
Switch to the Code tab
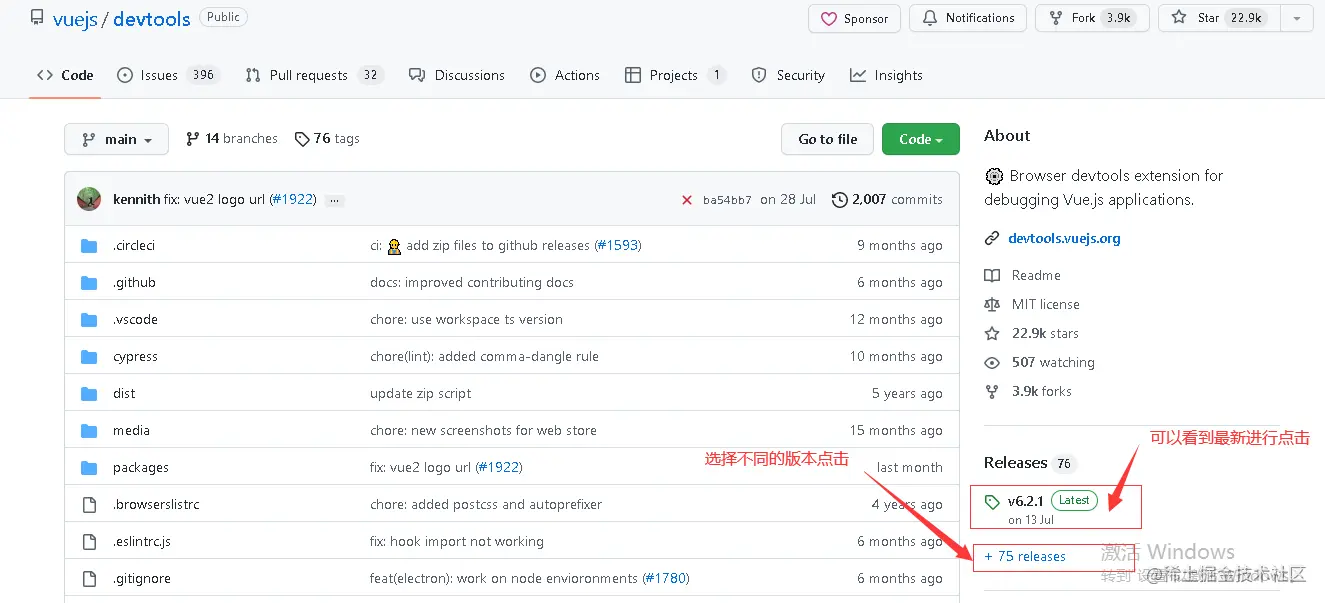click(x=65, y=75)
